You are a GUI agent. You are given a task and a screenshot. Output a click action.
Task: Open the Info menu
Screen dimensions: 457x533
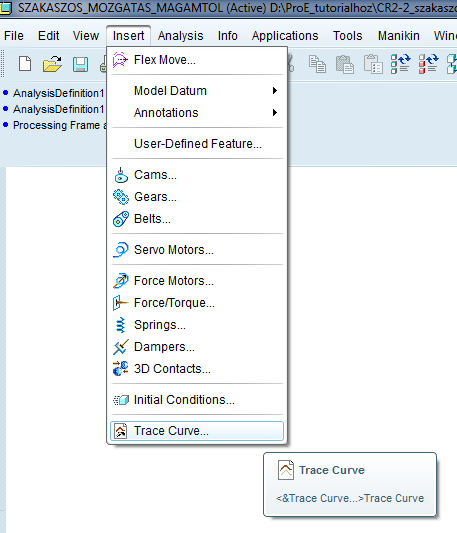tap(227, 36)
